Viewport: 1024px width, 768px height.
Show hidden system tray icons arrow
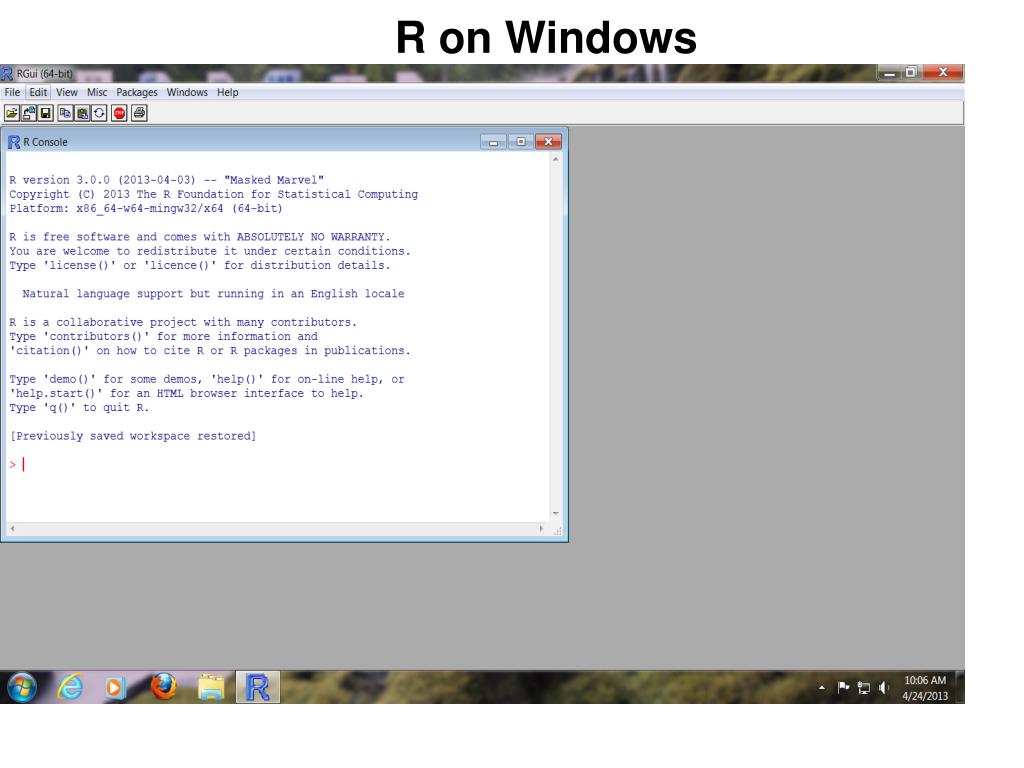tap(822, 688)
